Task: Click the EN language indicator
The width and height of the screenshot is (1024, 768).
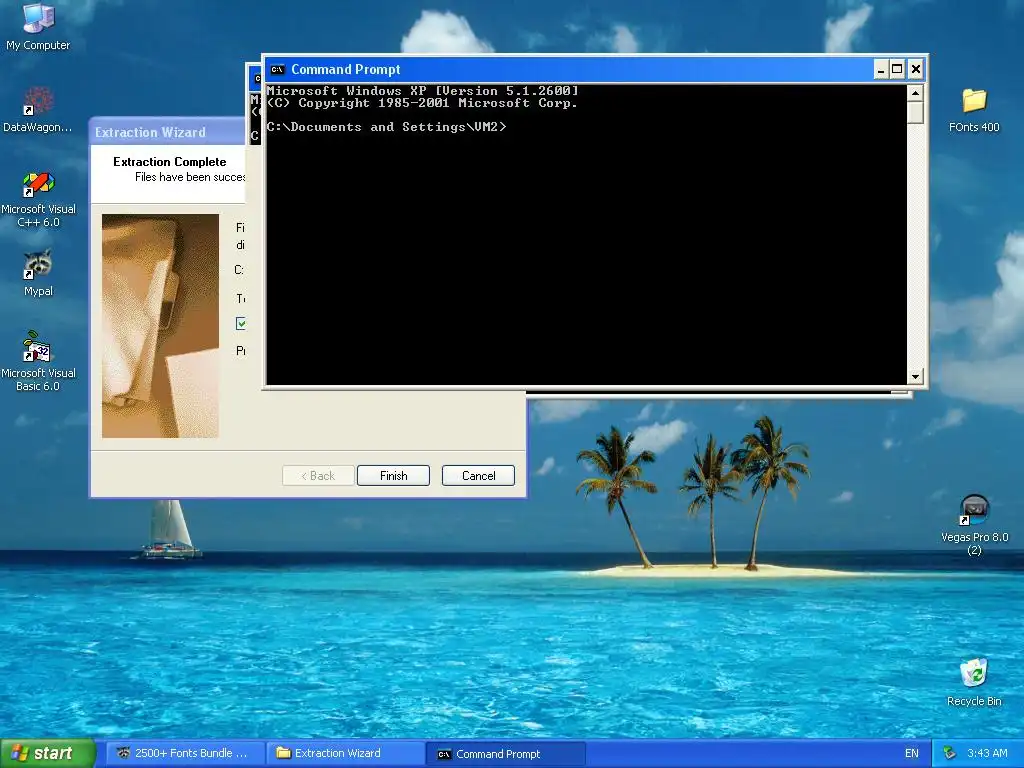Action: (912, 753)
